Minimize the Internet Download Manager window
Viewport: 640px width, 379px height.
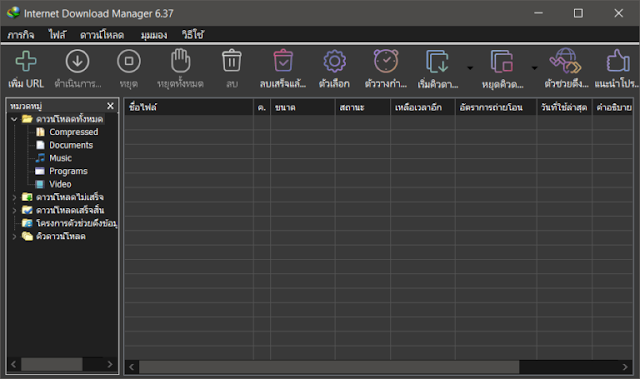click(x=538, y=13)
